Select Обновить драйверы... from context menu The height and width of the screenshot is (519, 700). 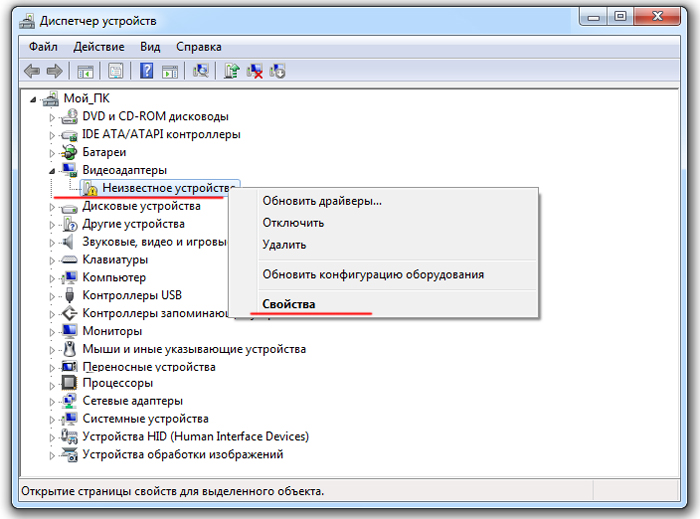322,201
